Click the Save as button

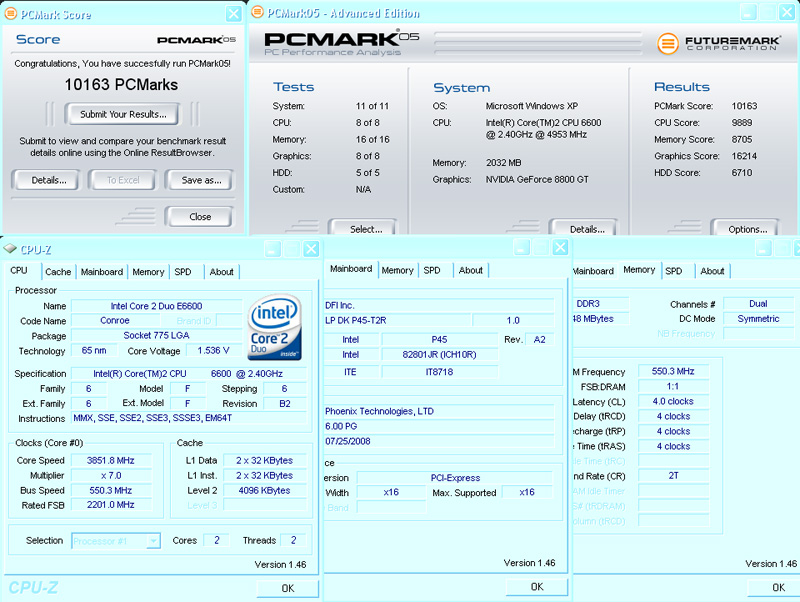[x=201, y=180]
